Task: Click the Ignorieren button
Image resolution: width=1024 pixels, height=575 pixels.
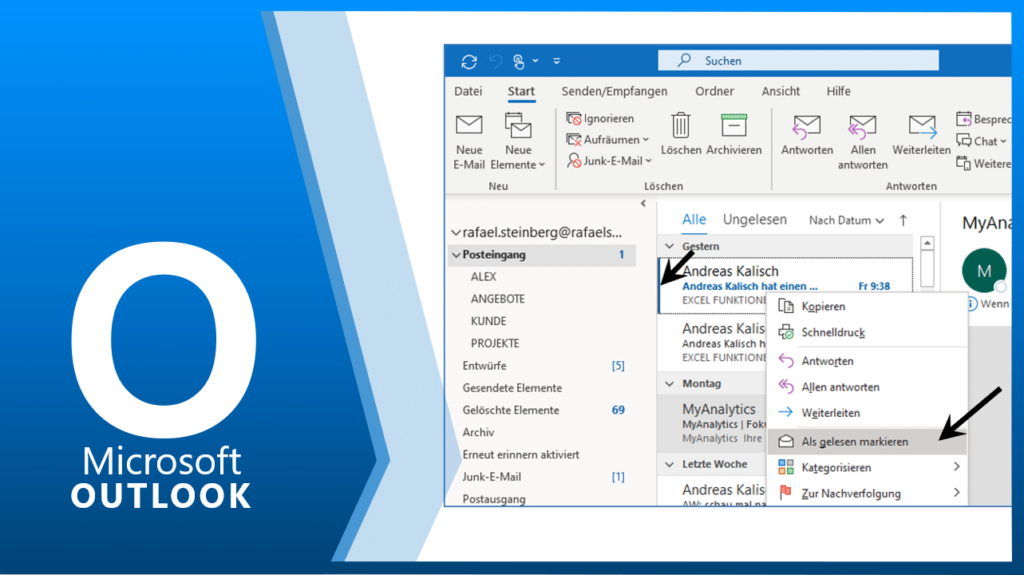Action: coord(600,118)
